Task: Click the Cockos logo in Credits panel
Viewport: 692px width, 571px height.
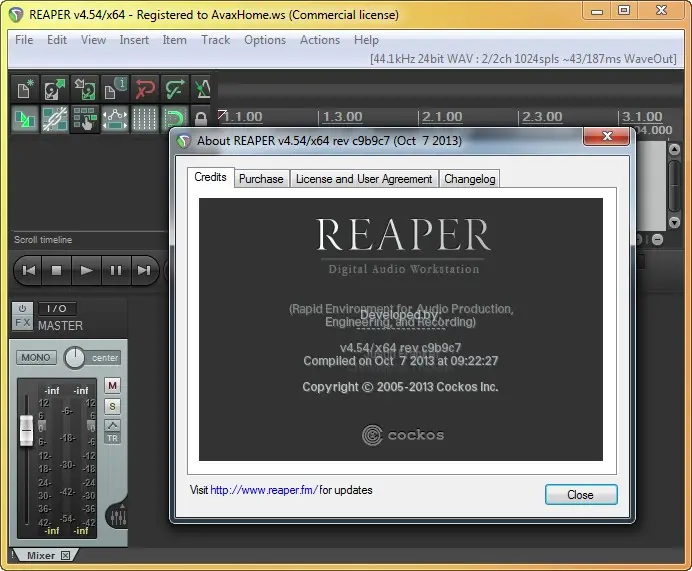Action: [402, 435]
